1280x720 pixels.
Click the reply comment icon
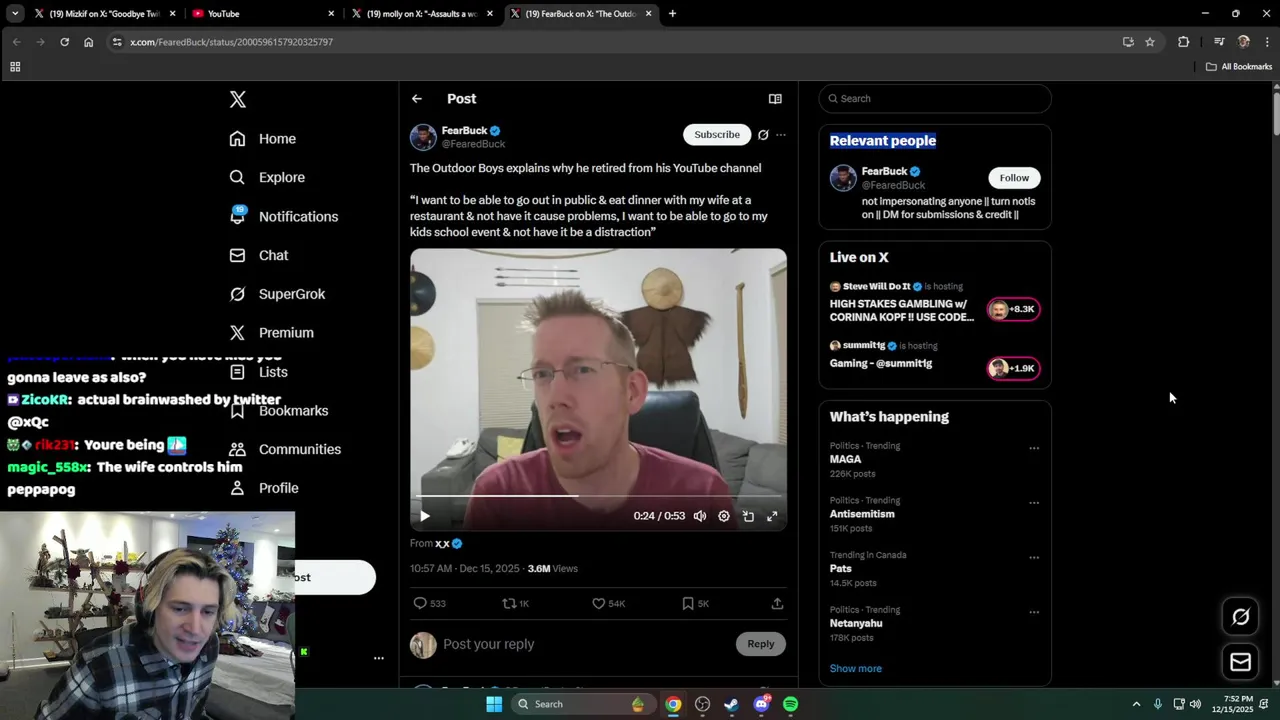tap(420, 603)
